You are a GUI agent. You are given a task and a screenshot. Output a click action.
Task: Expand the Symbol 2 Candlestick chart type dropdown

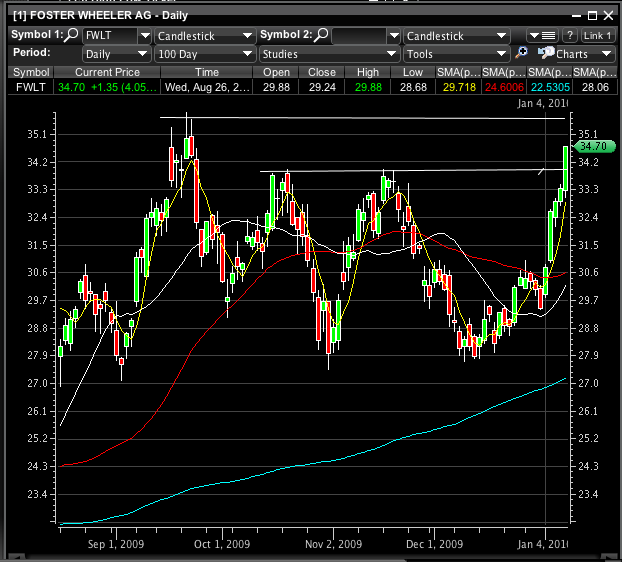point(502,36)
